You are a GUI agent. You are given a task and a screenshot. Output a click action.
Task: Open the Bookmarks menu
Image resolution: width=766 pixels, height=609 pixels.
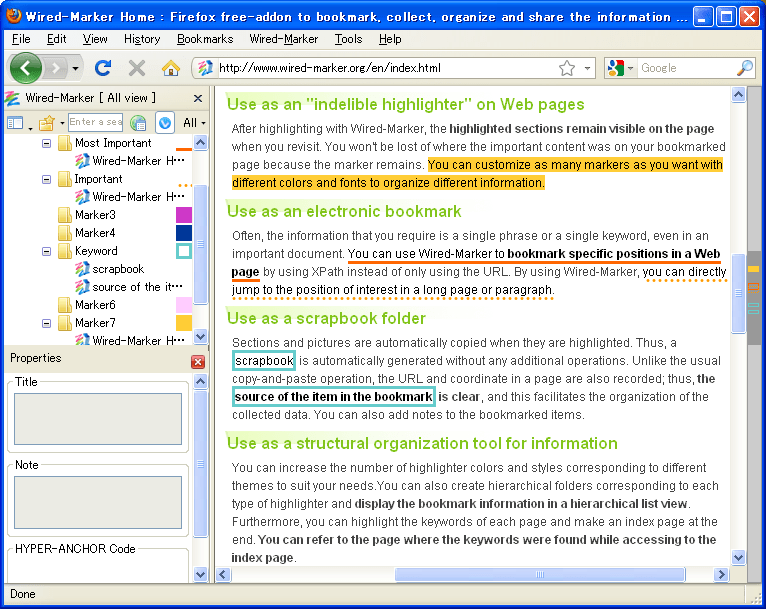point(205,39)
